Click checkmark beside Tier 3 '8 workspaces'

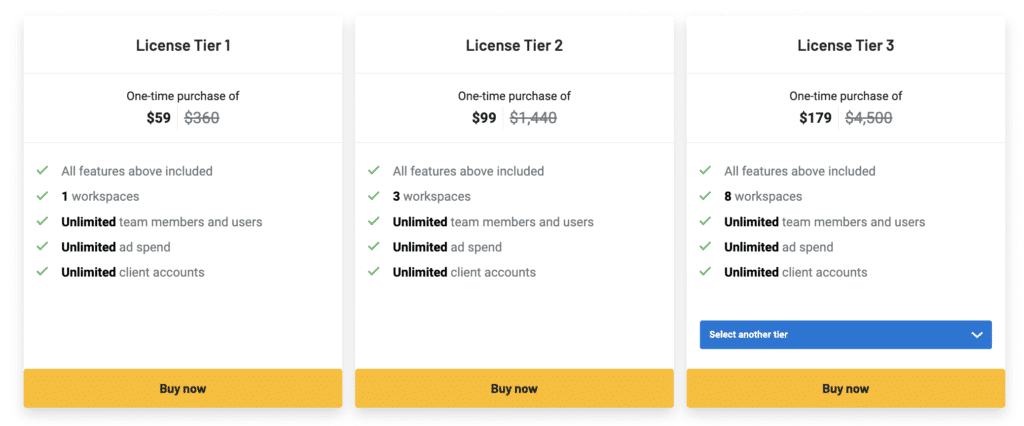click(x=706, y=196)
